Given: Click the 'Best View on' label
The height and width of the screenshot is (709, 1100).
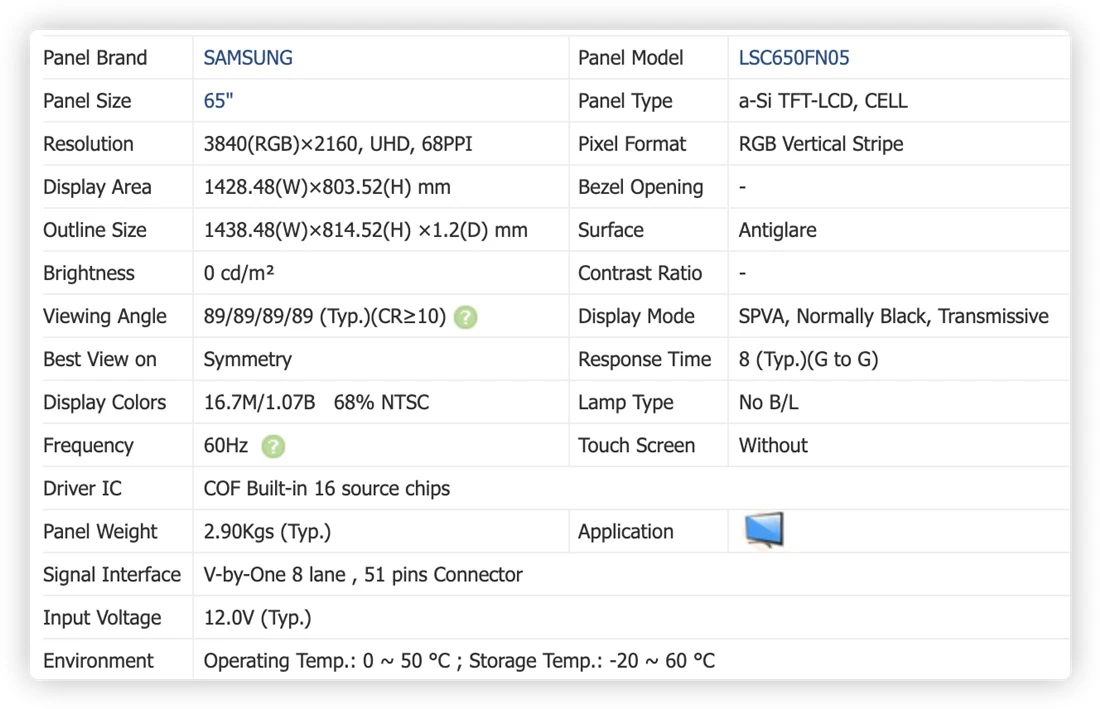Looking at the screenshot, I should pos(100,360).
